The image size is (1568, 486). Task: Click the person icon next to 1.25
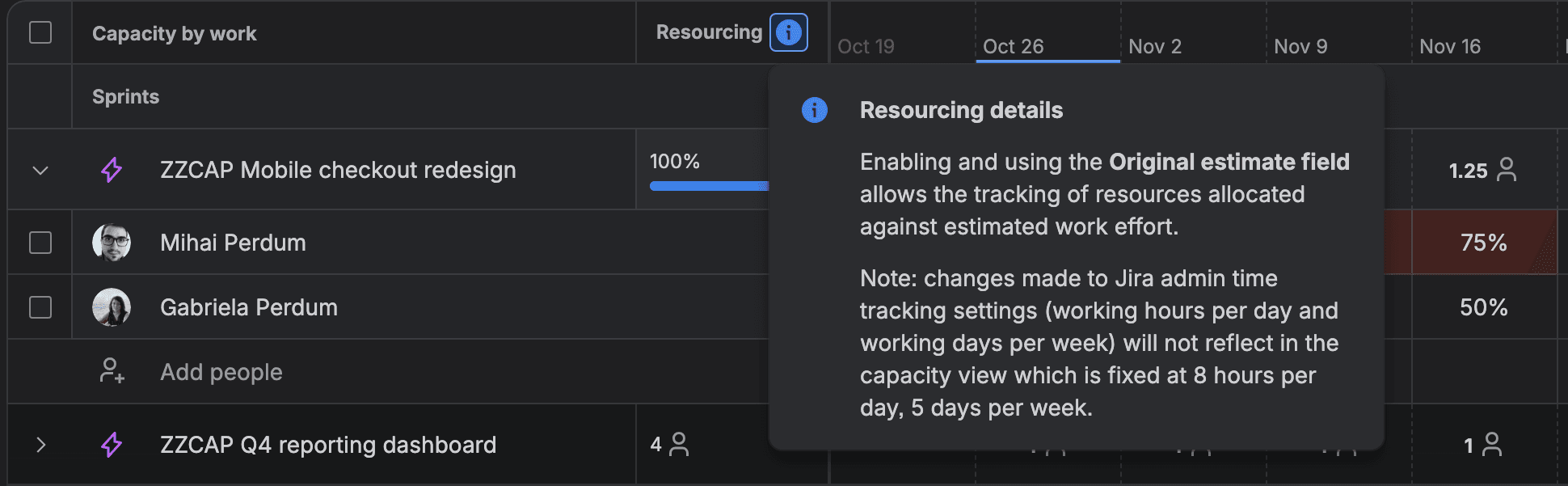click(1507, 170)
